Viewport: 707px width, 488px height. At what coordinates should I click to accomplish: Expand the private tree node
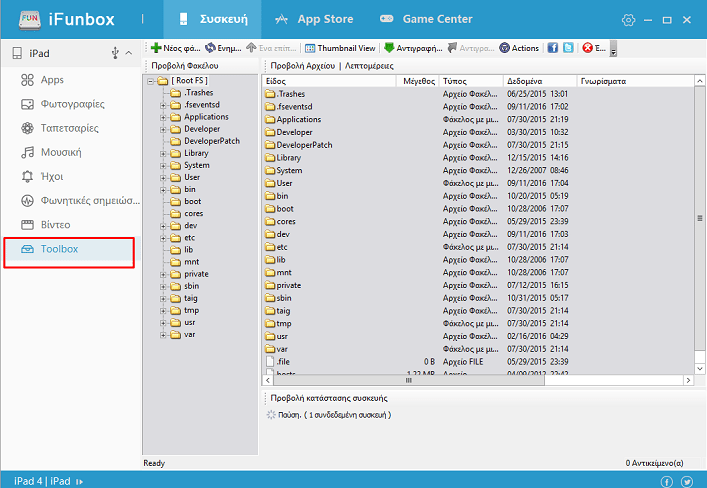click(163, 275)
